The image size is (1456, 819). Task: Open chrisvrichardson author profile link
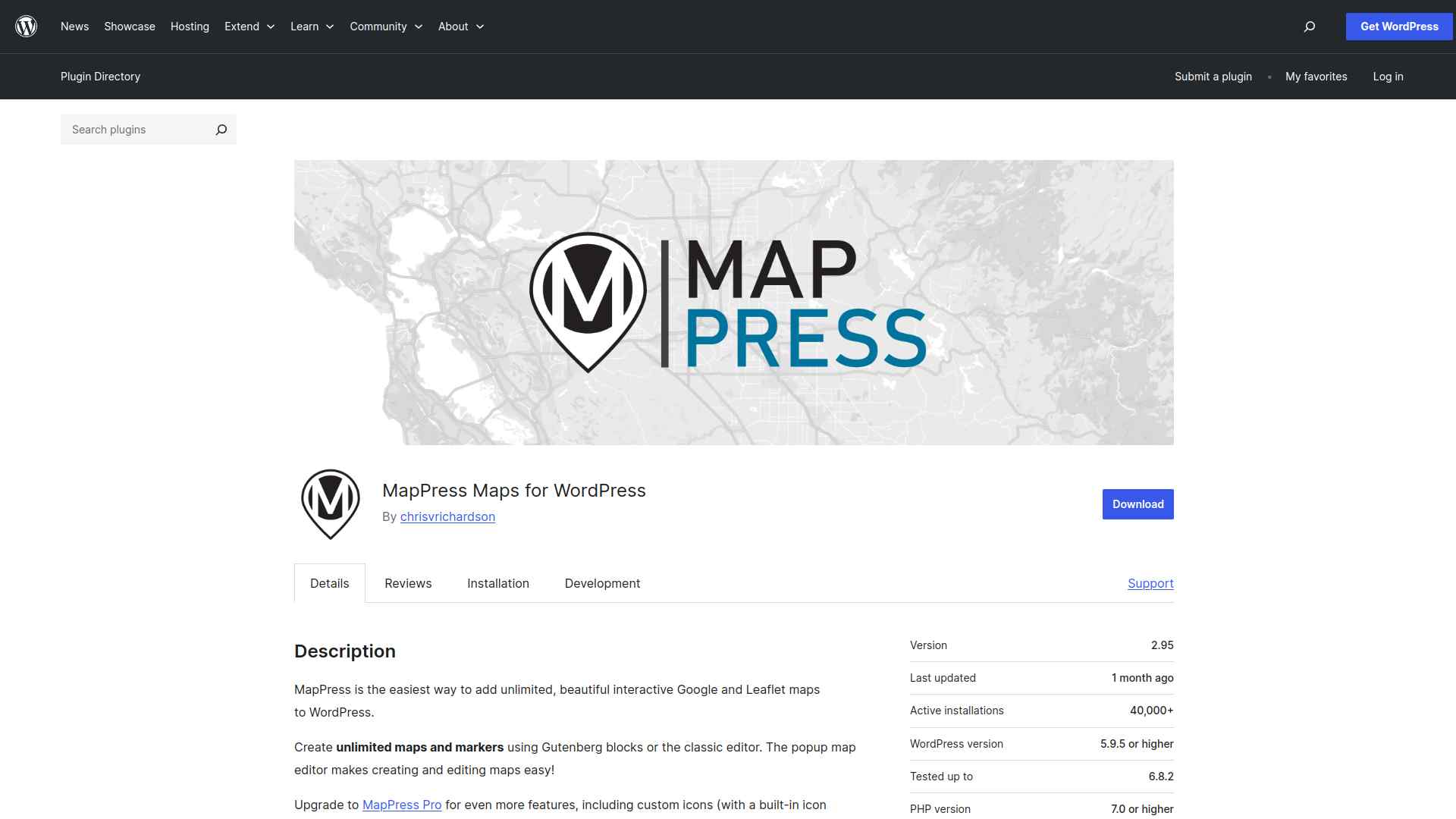pos(447,516)
